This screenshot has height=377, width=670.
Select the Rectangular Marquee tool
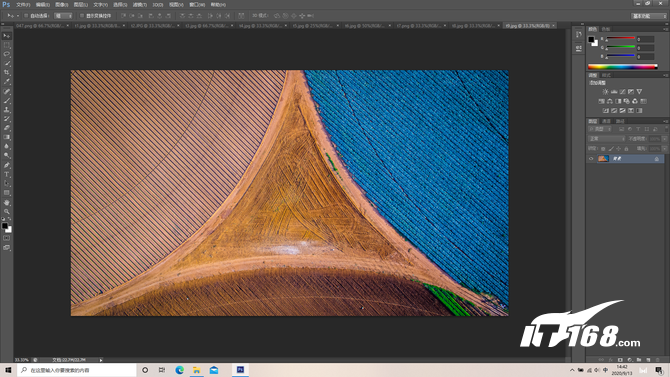pos(6,45)
